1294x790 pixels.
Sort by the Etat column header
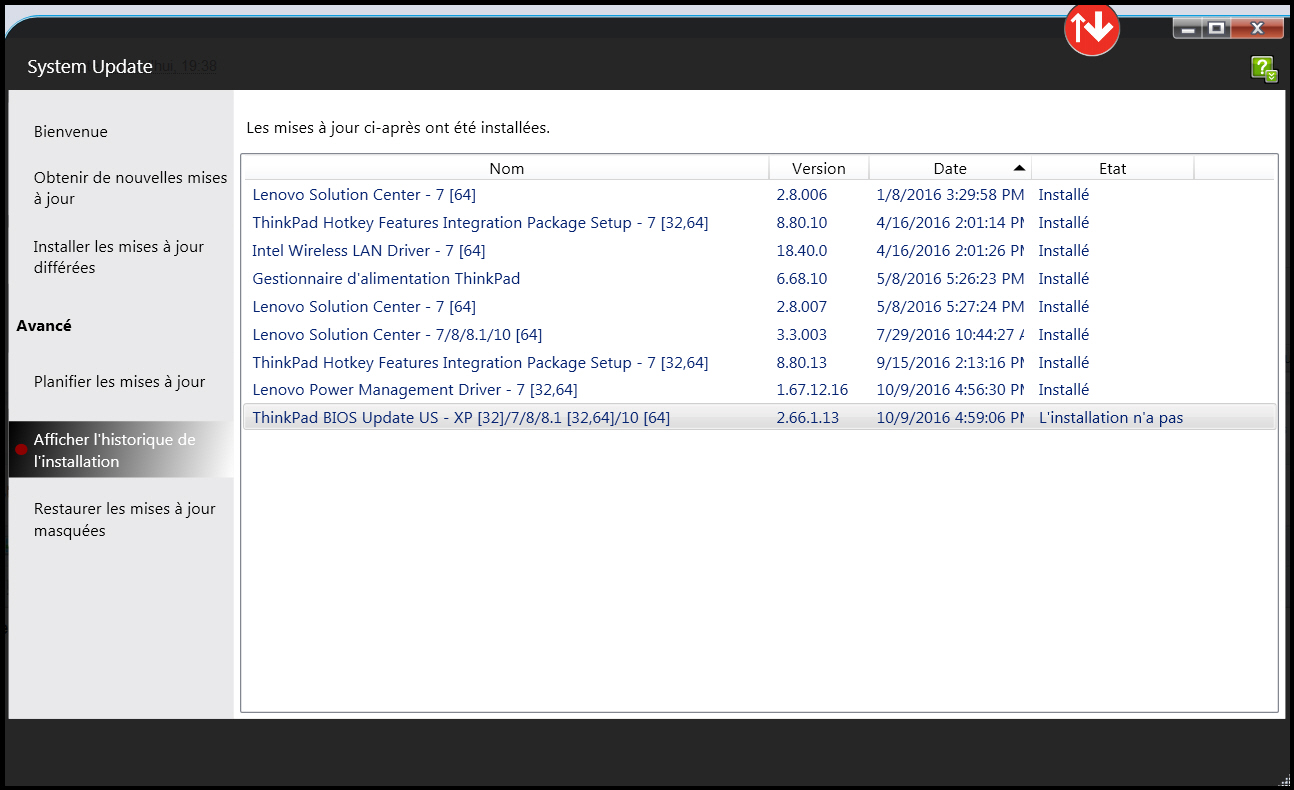[x=1112, y=168]
